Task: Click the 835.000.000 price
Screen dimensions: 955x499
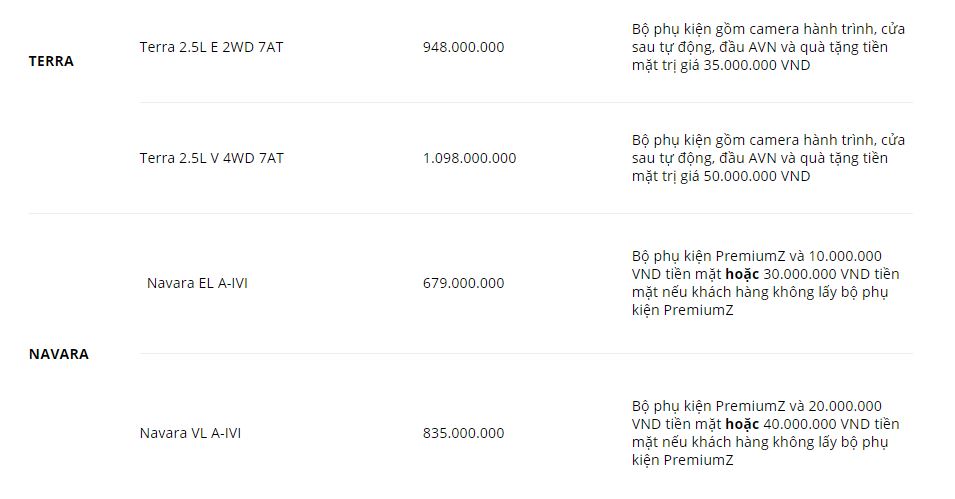Action: click(463, 433)
